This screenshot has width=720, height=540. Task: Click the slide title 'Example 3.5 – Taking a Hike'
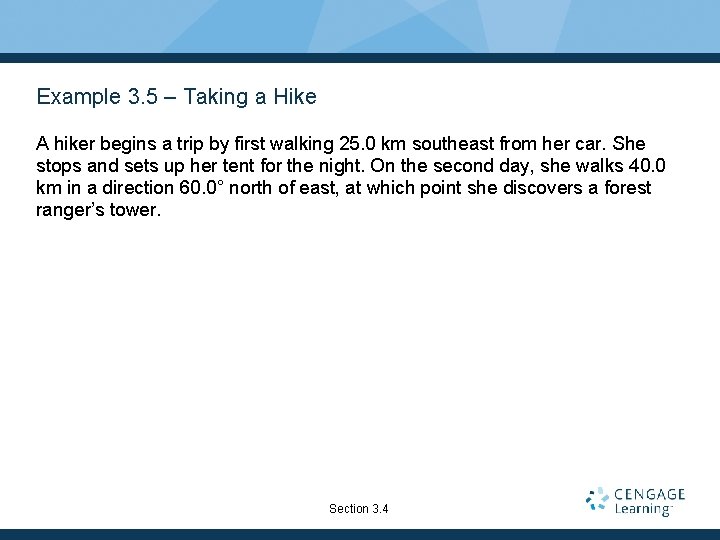(176, 97)
